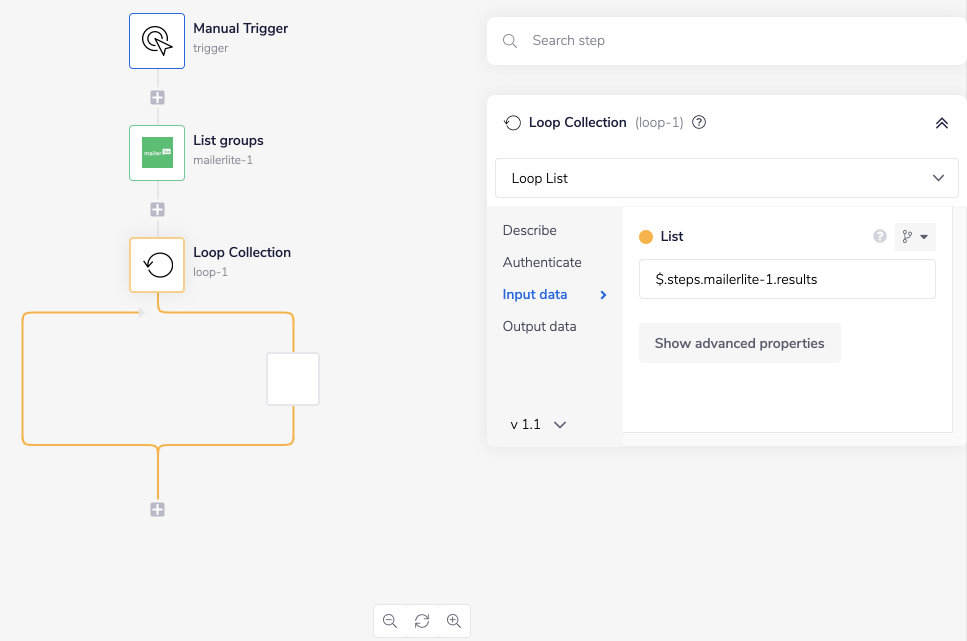Open the arrow next to the mapping icon
Viewport: 967px width, 641px height.
point(922,236)
